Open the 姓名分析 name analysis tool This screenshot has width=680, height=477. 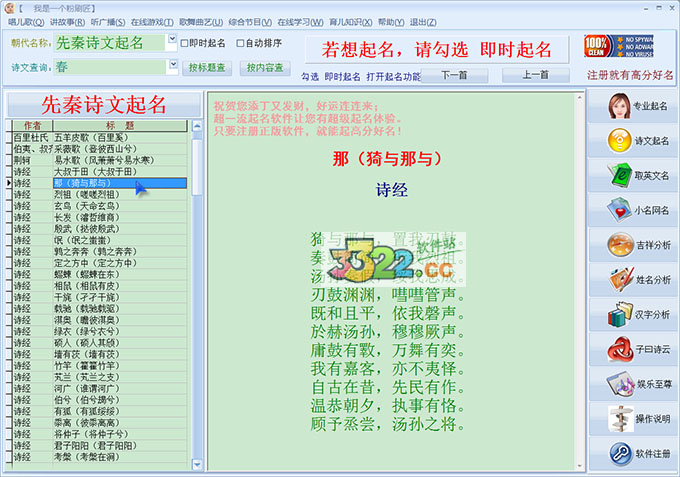(x=633, y=280)
